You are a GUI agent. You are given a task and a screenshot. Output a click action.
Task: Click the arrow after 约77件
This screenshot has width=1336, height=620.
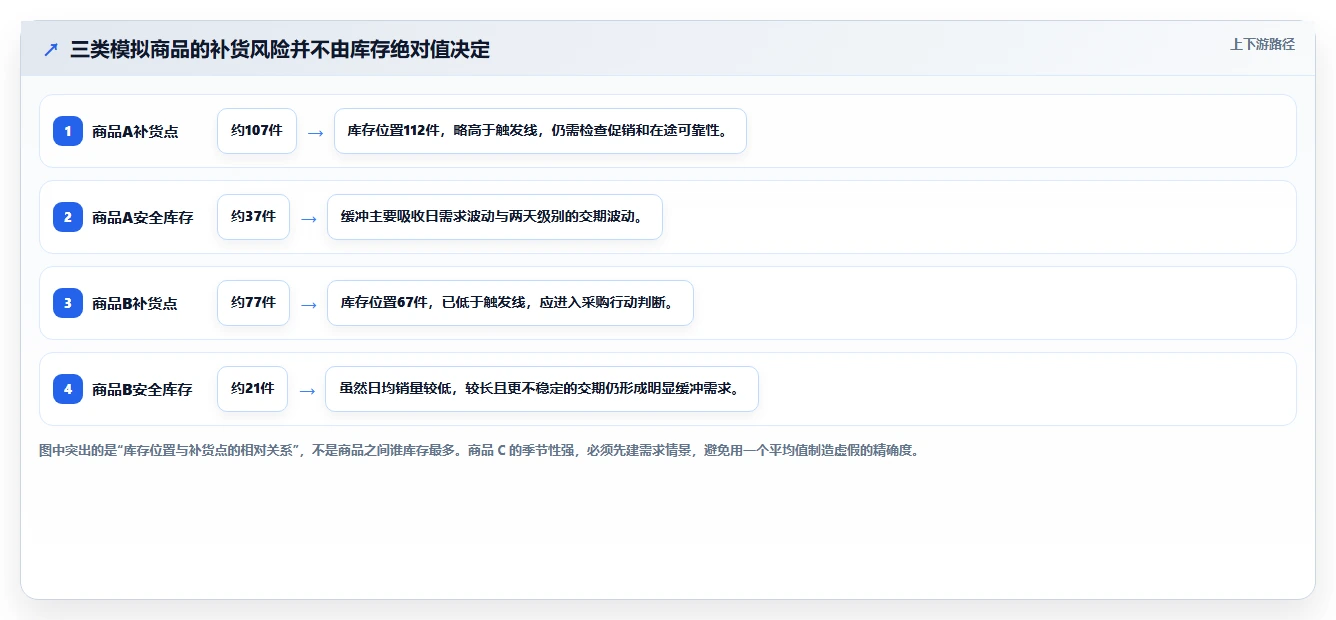[308, 304]
